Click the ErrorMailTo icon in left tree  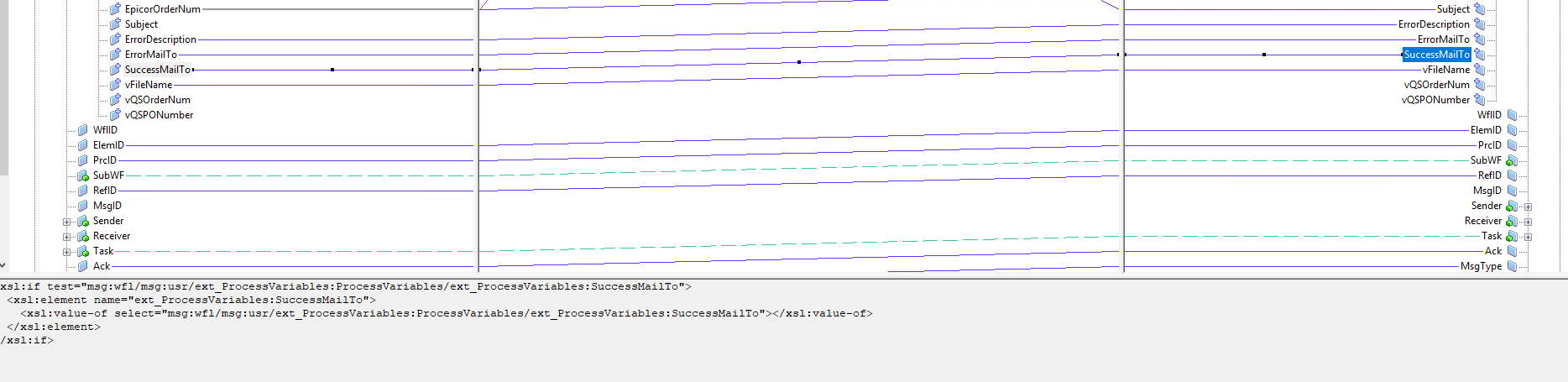[x=115, y=55]
